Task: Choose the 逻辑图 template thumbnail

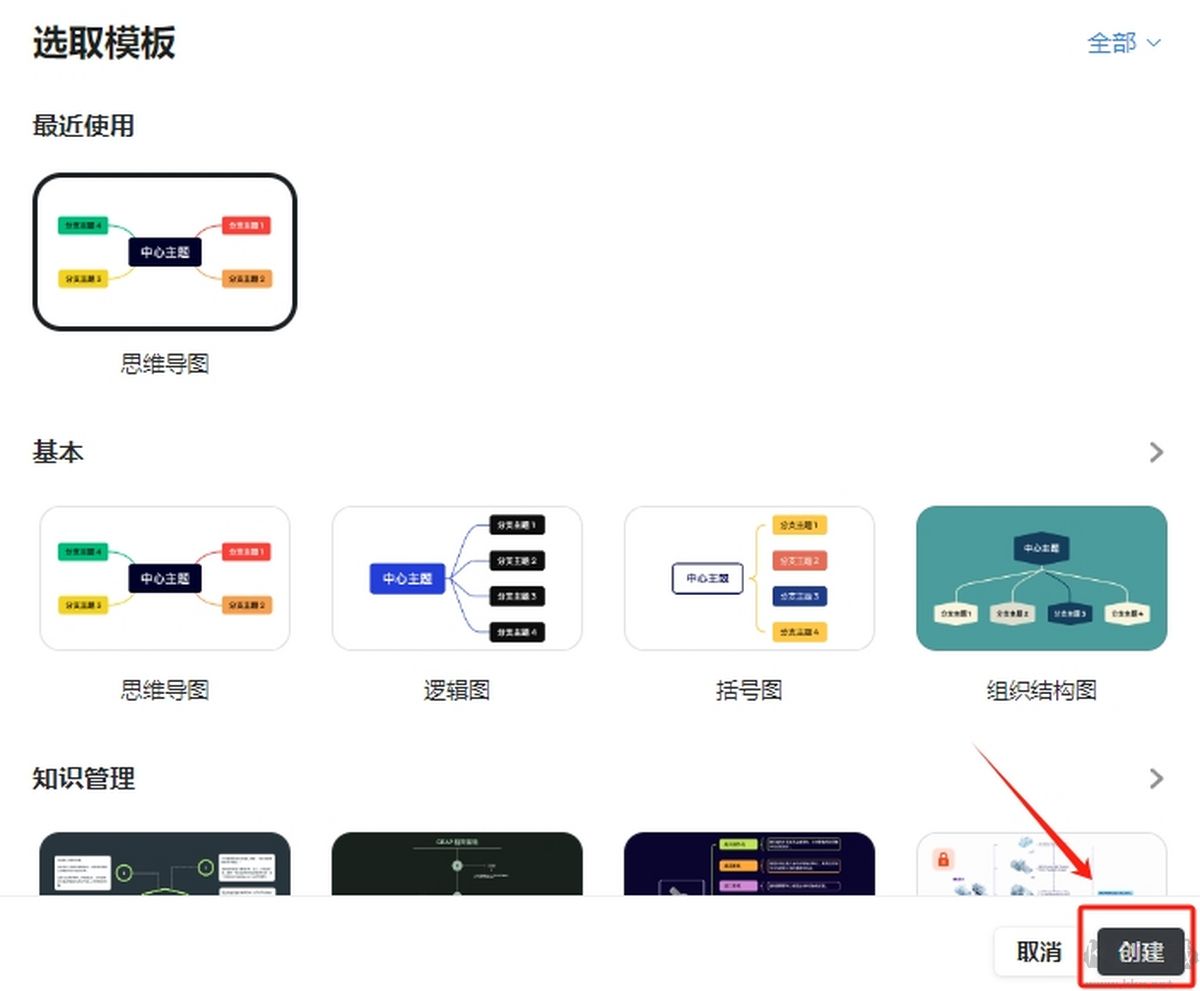Action: coord(457,578)
